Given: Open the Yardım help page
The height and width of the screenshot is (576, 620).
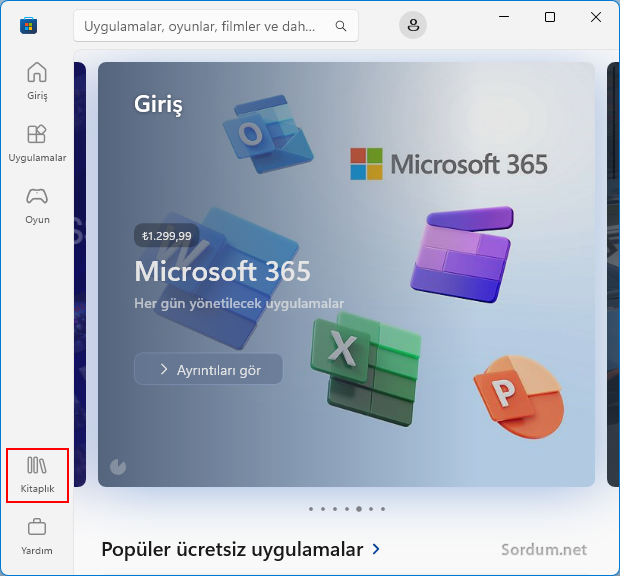Looking at the screenshot, I should pos(37,537).
